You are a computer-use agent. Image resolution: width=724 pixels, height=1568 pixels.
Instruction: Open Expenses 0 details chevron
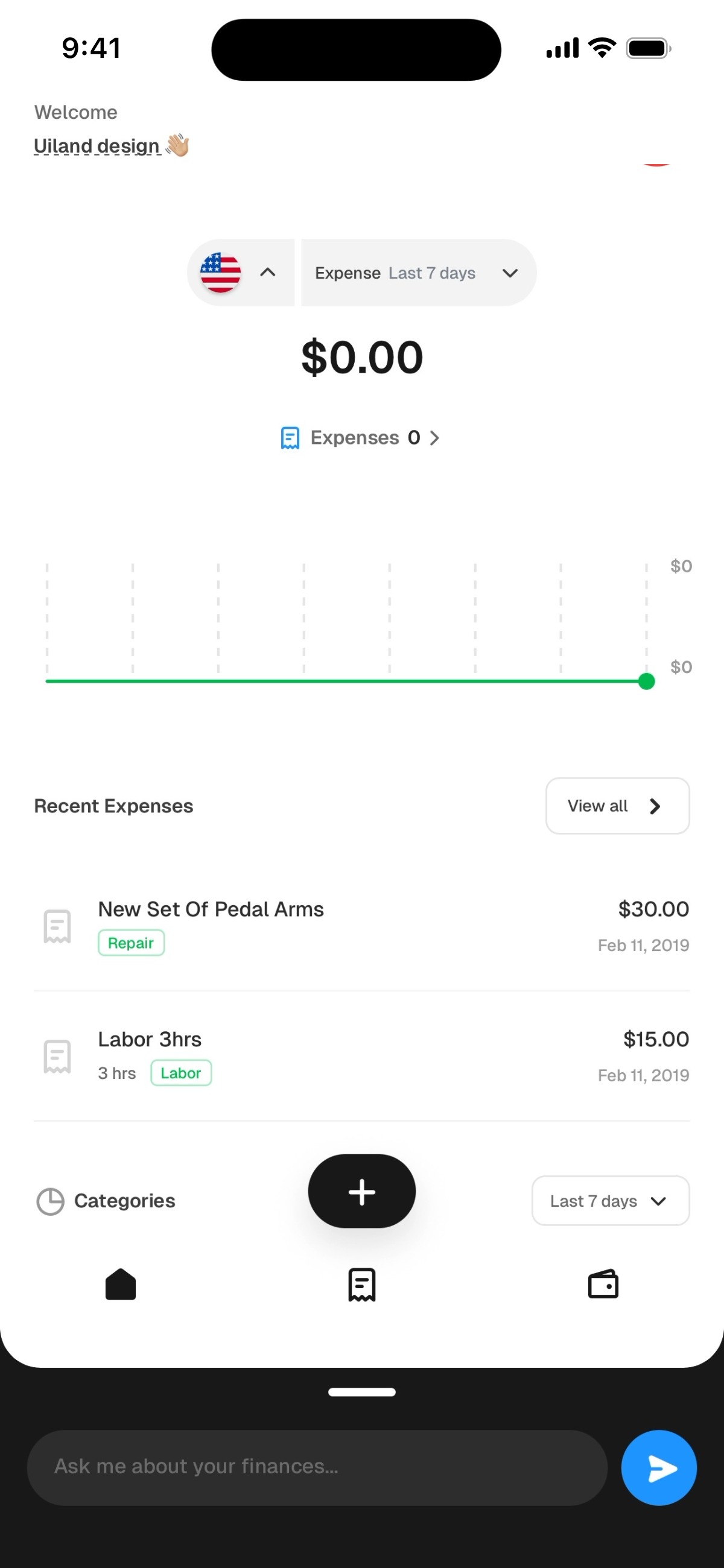434,438
